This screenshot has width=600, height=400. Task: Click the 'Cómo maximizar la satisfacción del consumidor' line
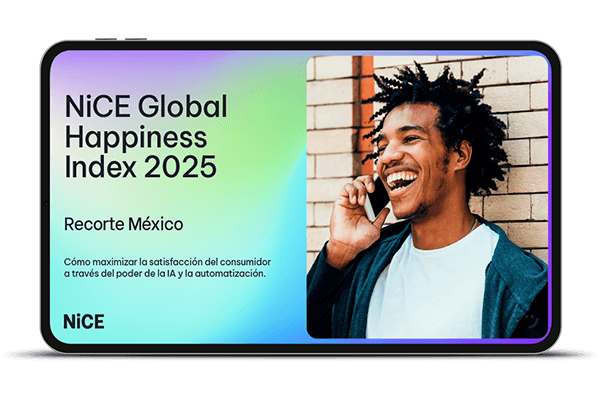tap(167, 262)
